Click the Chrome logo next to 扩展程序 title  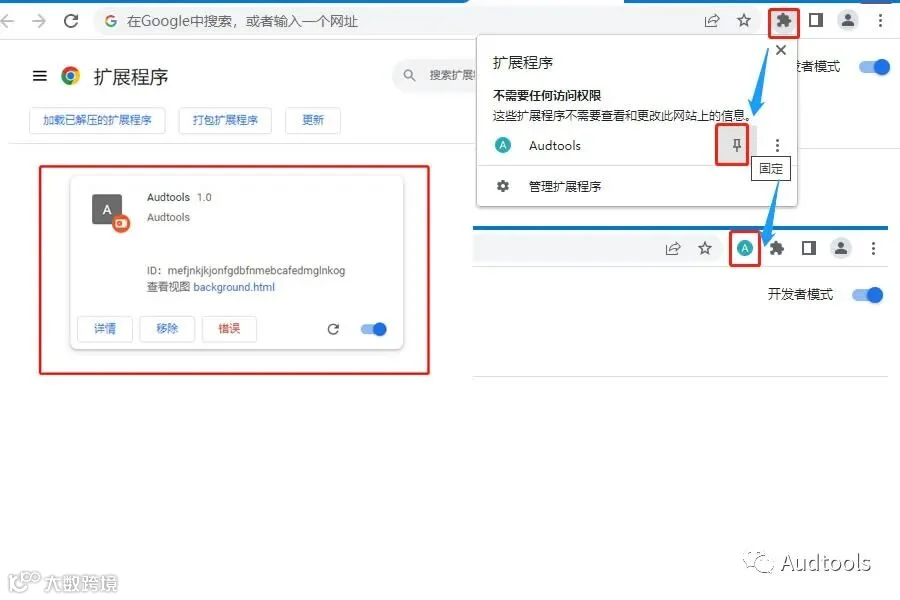[x=71, y=76]
